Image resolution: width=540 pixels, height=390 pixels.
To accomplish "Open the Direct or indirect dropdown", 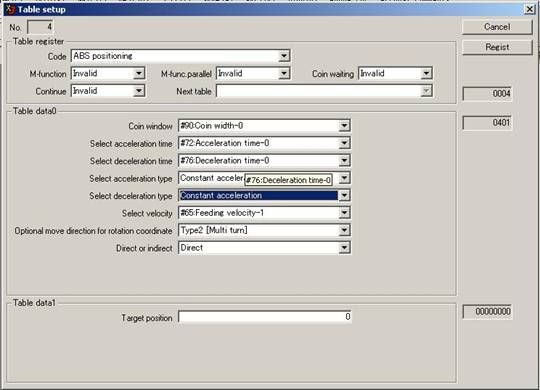I will pyautogui.click(x=344, y=248).
